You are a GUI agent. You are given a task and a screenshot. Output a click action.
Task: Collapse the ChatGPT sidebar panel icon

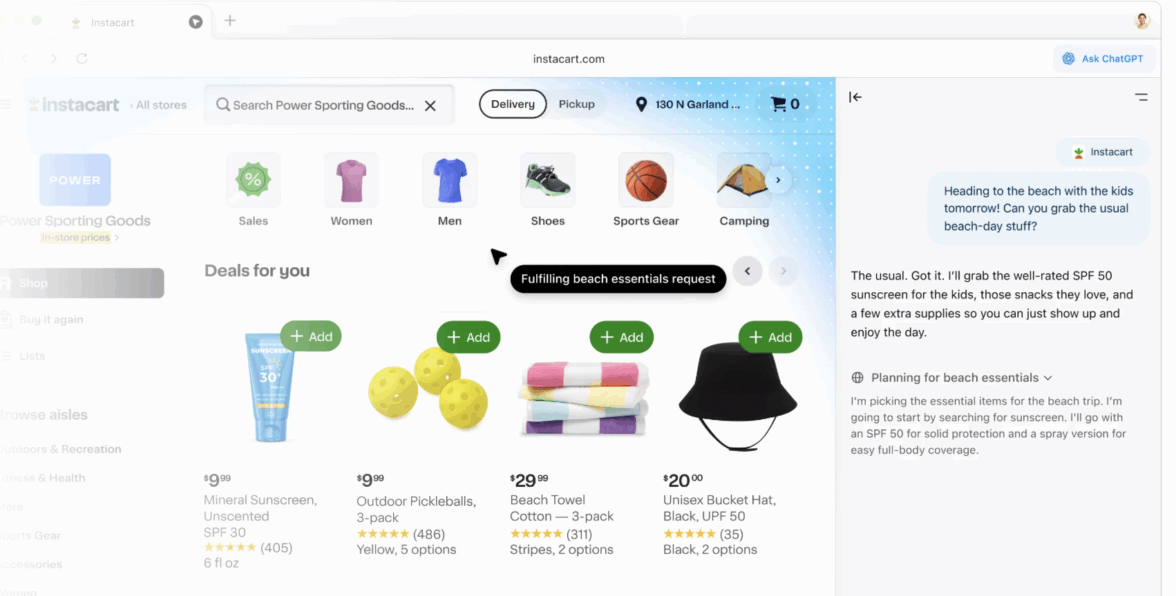855,97
